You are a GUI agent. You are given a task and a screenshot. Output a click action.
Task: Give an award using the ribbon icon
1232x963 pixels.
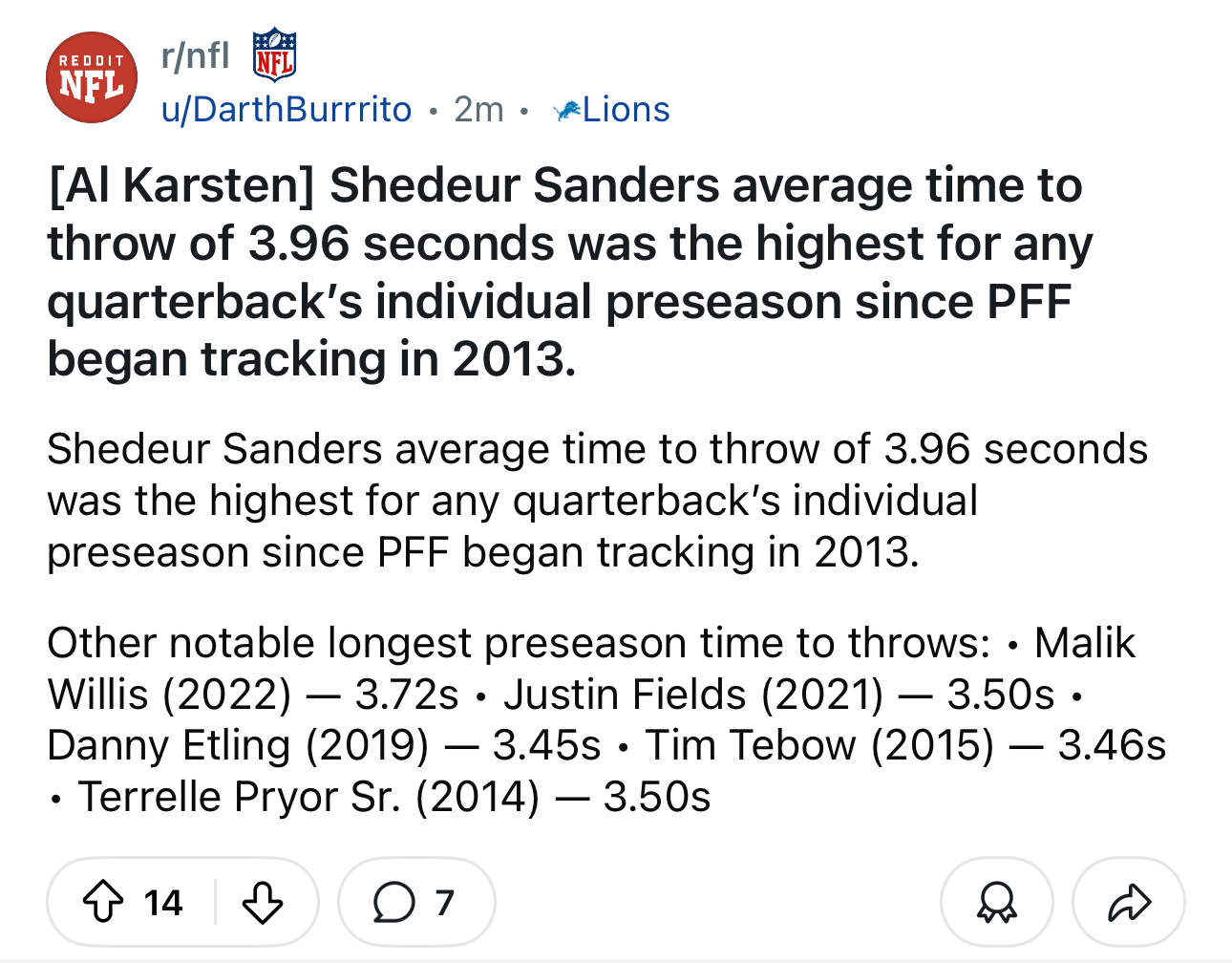997,902
